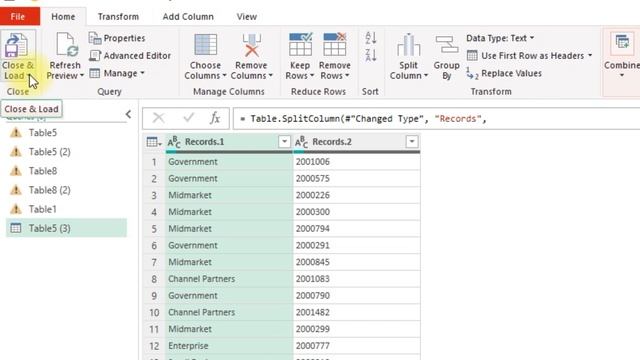Sort descending Z to A
The width and height of the screenshot is (640, 360).
[371, 55]
